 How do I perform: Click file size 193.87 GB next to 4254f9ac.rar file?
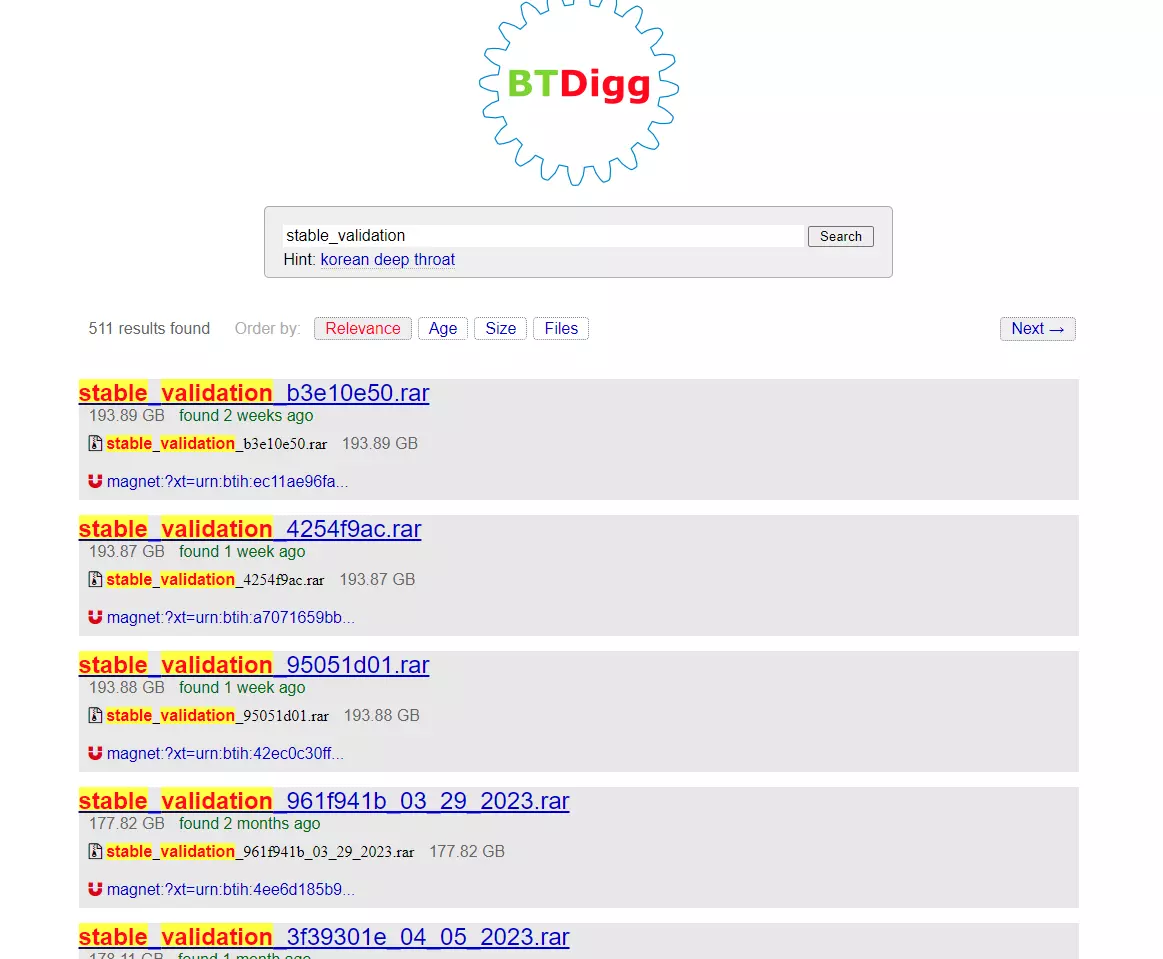point(378,579)
